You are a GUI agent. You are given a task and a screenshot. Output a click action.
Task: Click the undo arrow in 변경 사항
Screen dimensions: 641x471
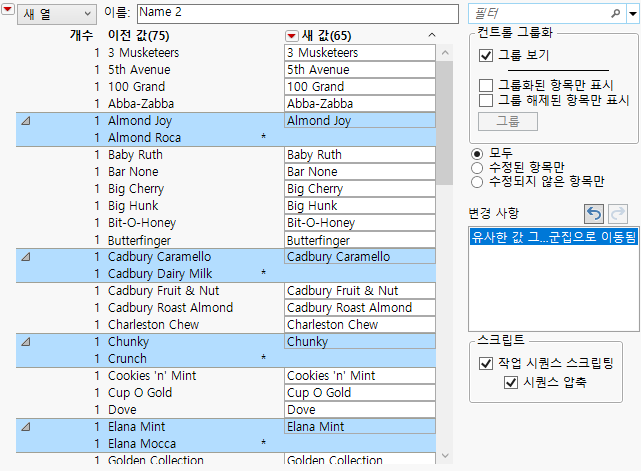[594, 213]
